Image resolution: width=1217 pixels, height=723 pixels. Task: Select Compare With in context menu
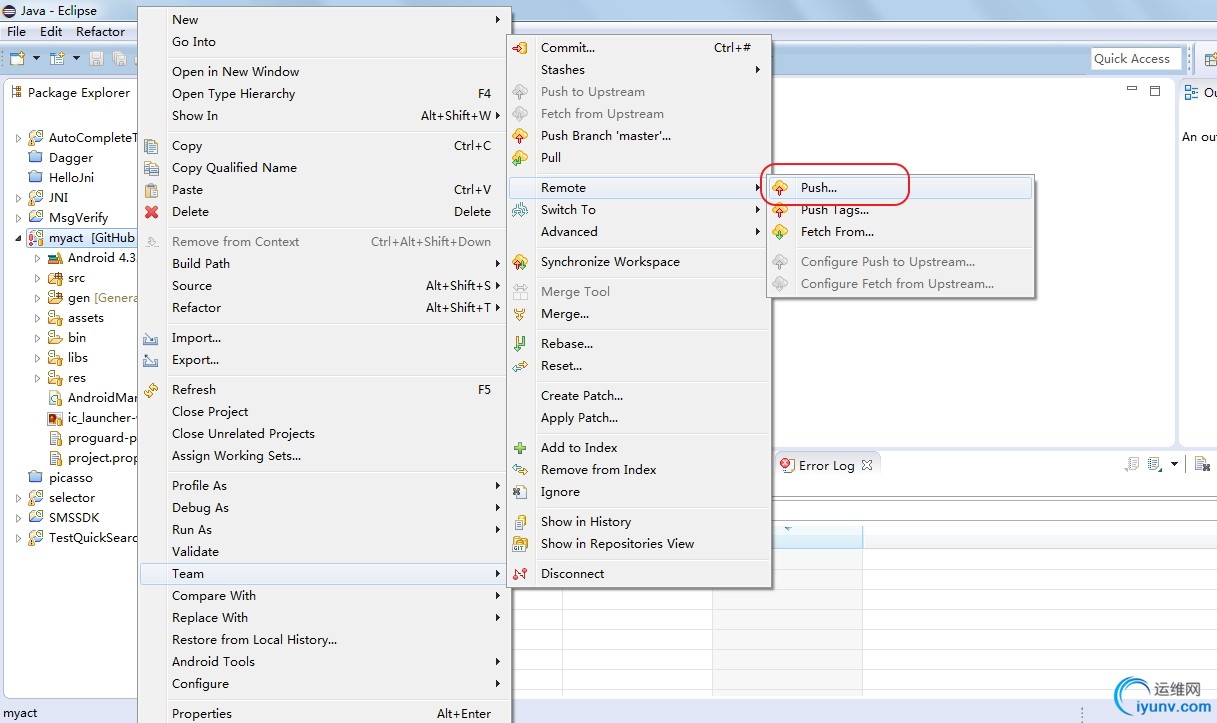(324, 596)
